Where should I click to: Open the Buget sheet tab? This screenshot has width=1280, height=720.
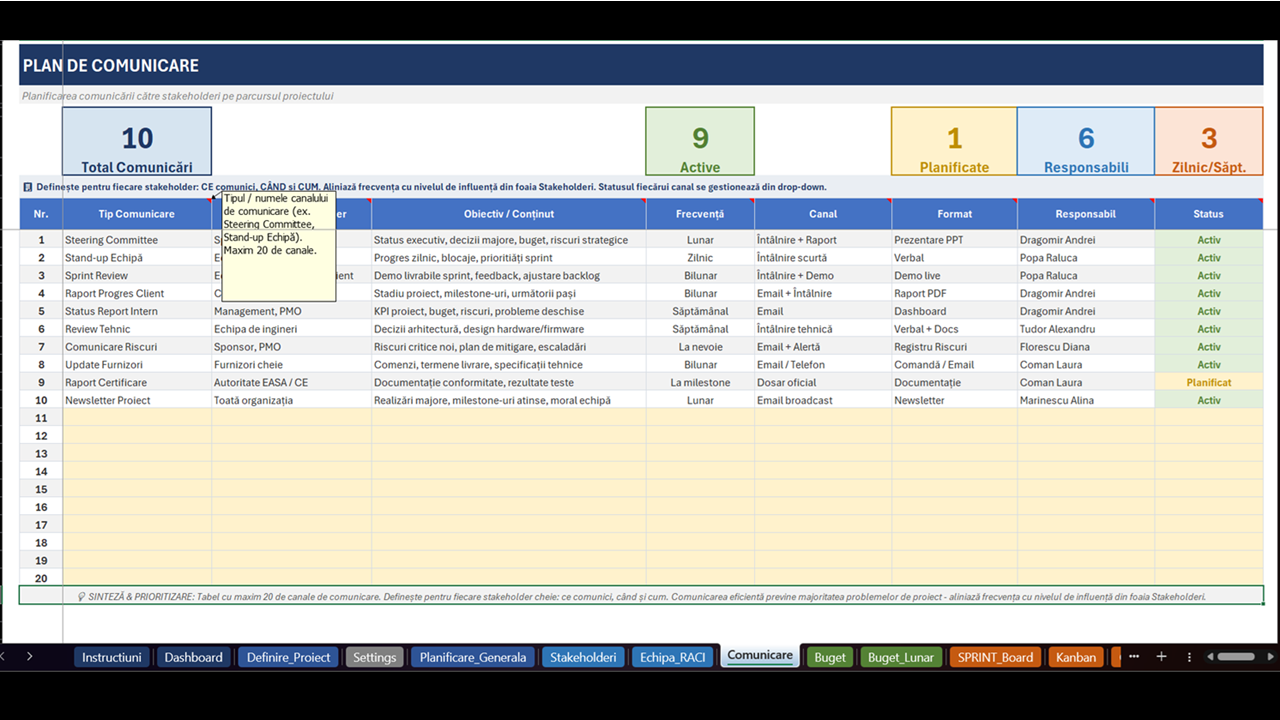pos(830,657)
